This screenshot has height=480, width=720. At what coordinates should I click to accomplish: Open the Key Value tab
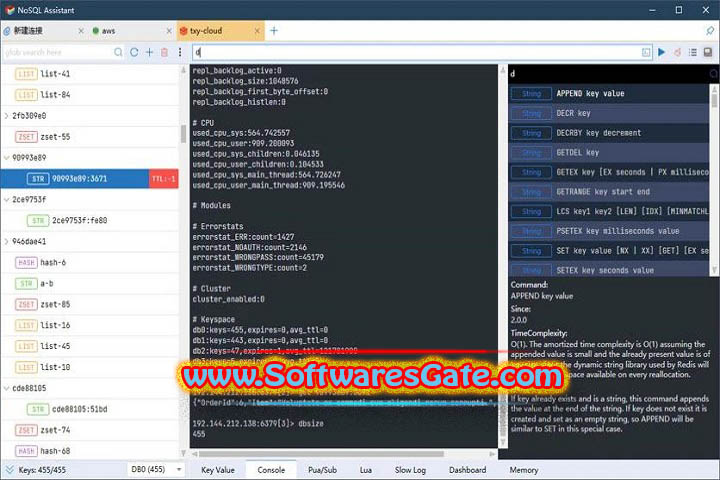218,470
